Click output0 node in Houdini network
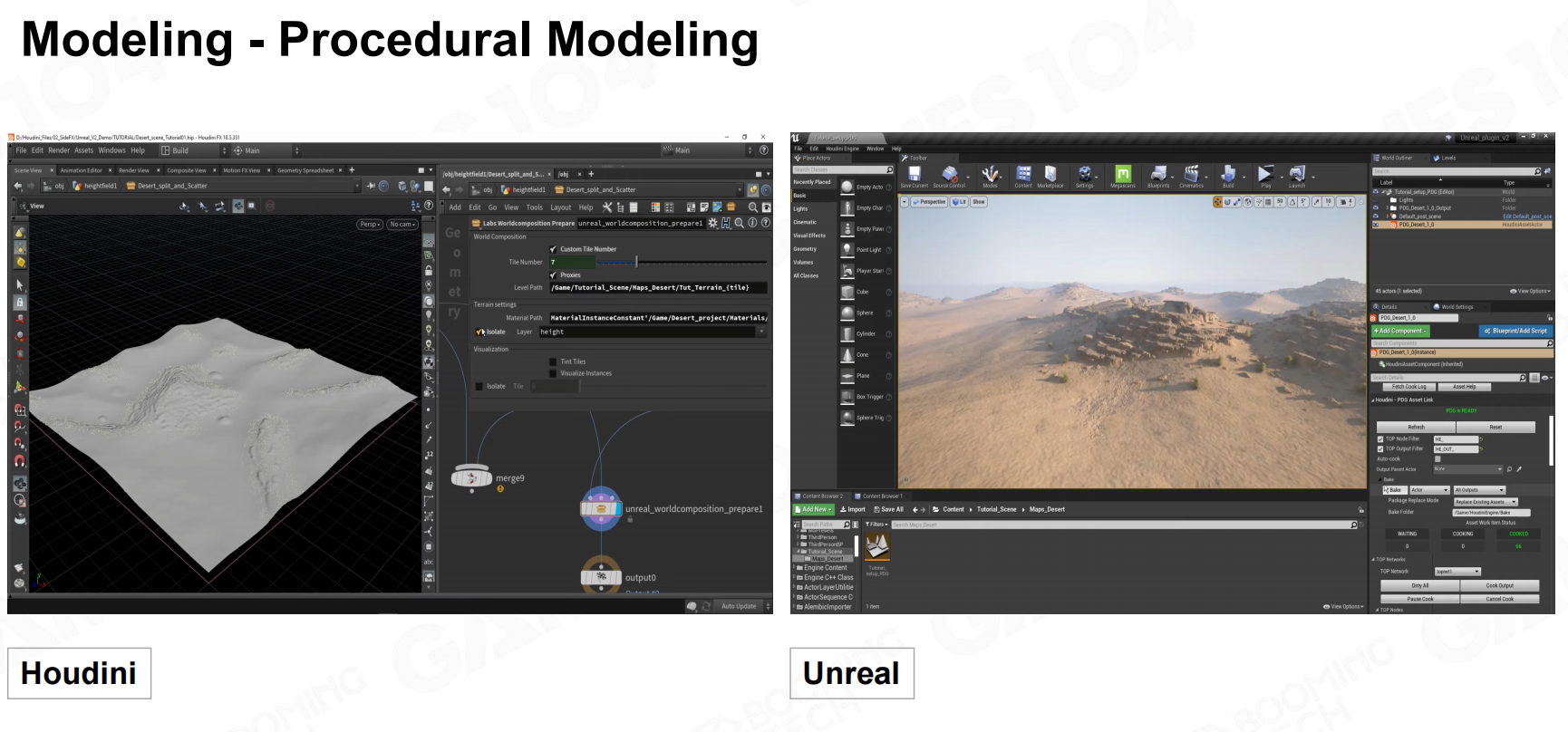Viewport: 1568px width, 732px height. tap(600, 575)
